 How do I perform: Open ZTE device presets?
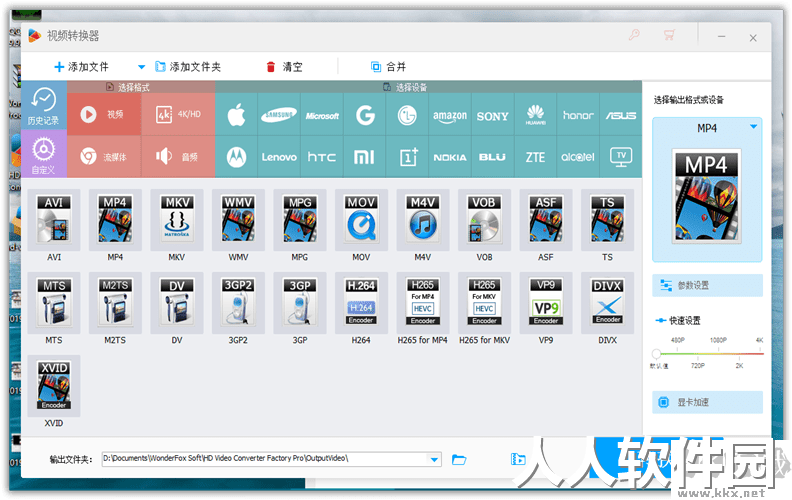click(535, 157)
